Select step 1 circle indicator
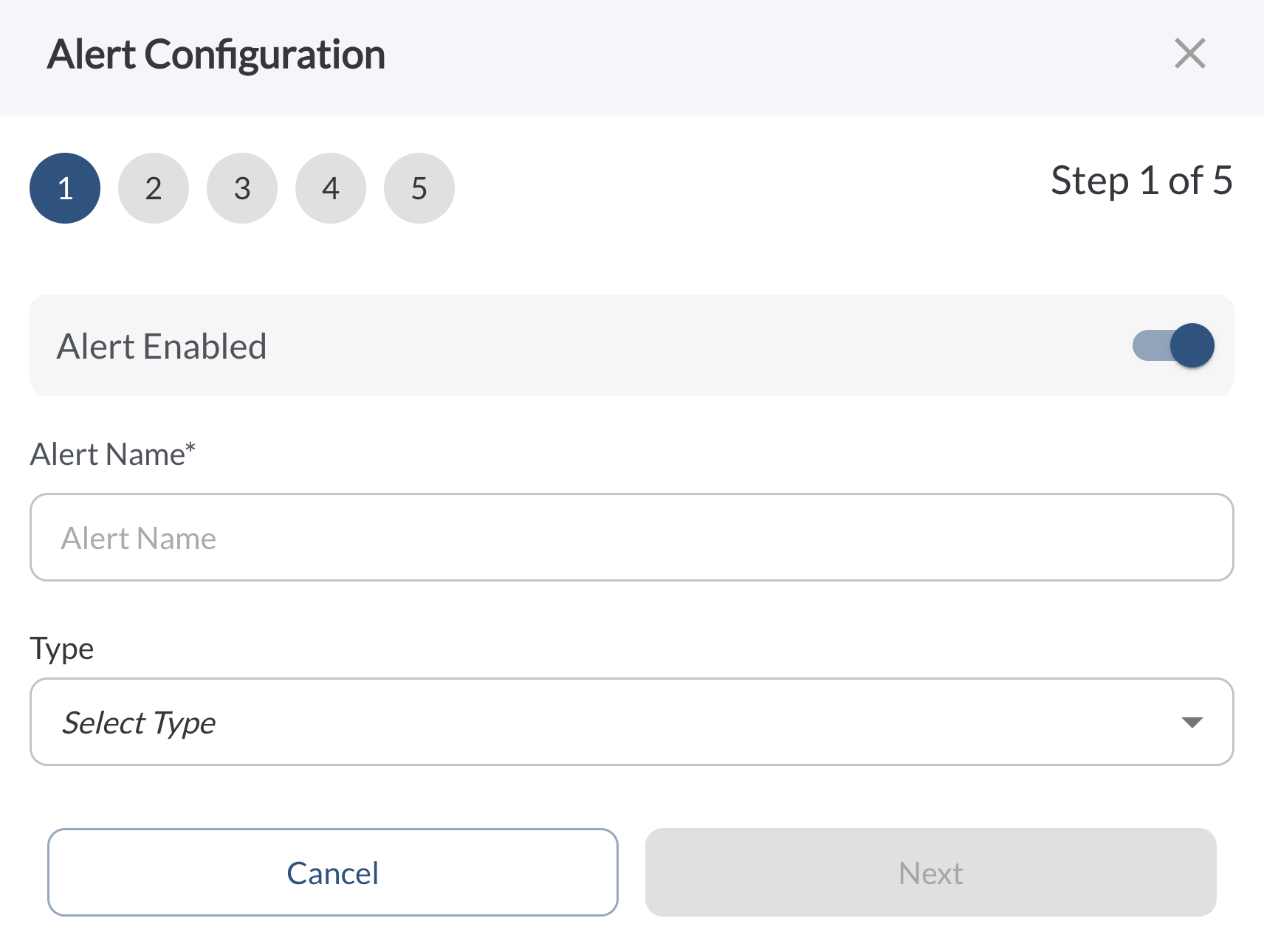 65,188
